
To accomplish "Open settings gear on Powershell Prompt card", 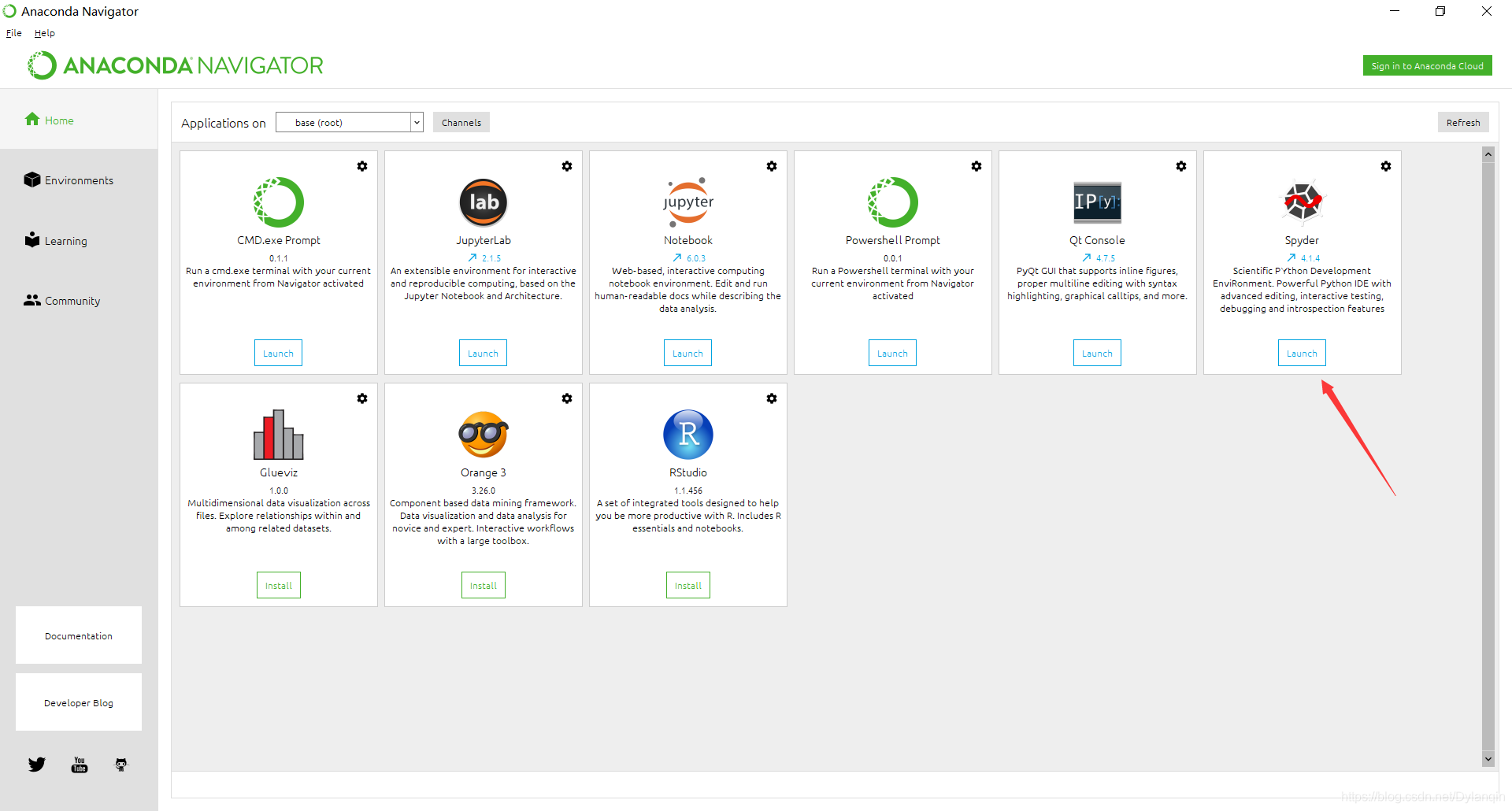I will tap(976, 166).
